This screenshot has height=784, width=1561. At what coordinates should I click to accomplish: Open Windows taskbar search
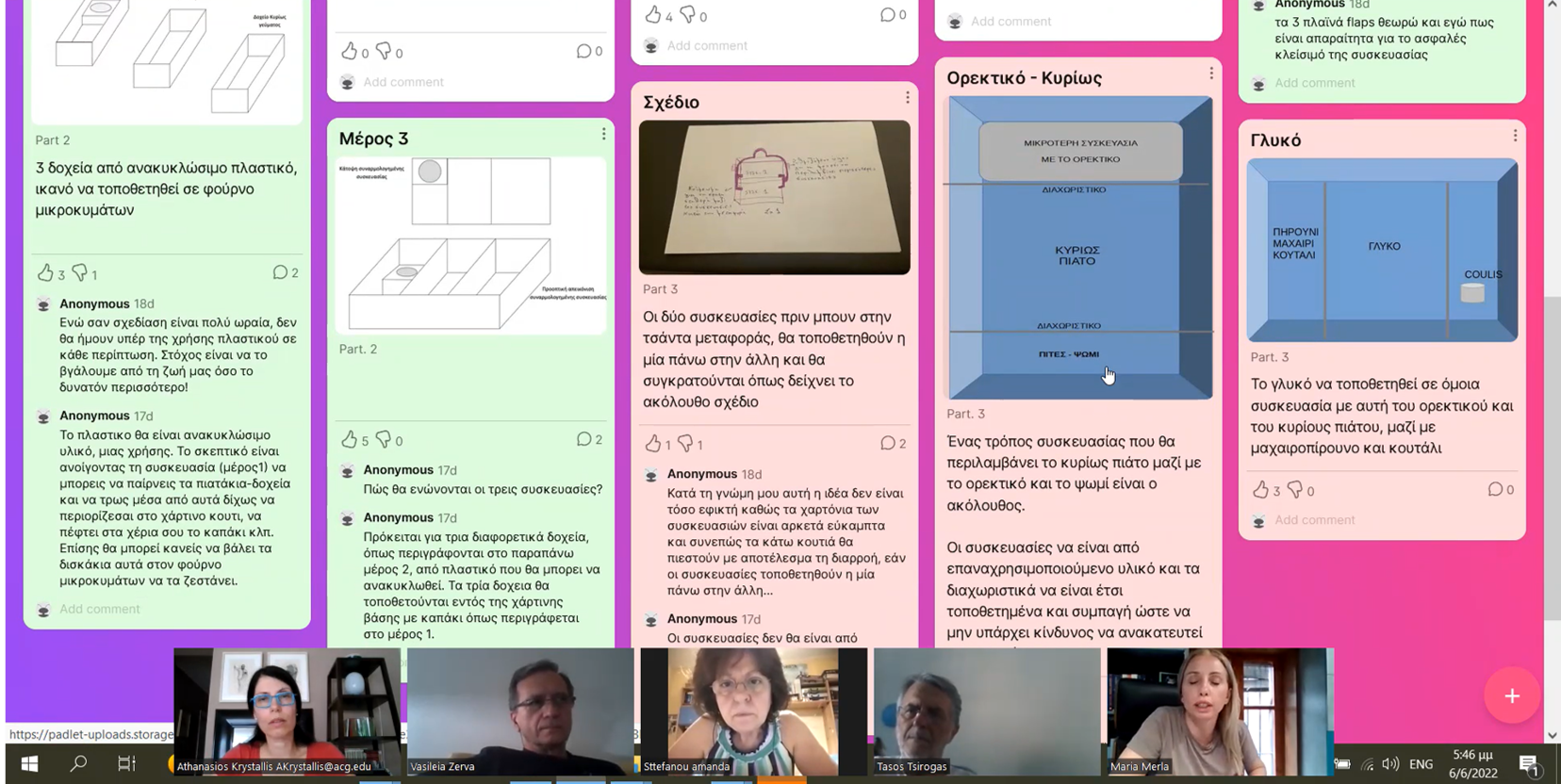click(78, 764)
